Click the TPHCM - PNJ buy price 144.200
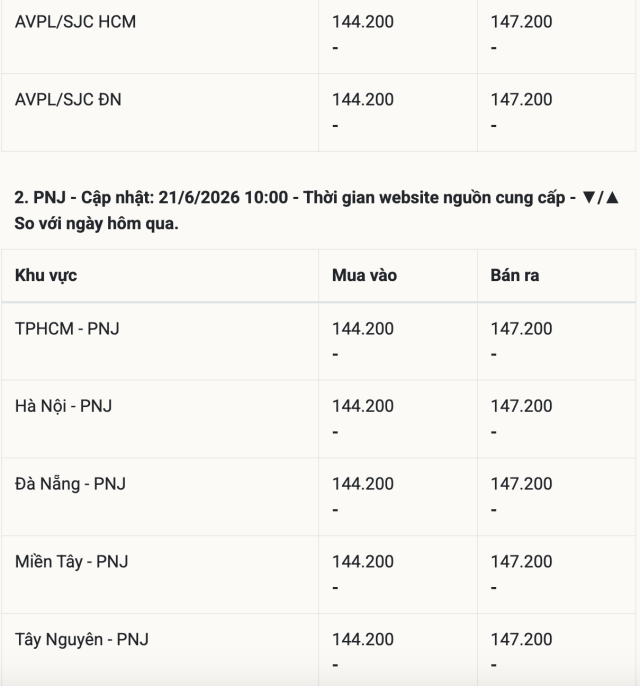 click(x=363, y=329)
